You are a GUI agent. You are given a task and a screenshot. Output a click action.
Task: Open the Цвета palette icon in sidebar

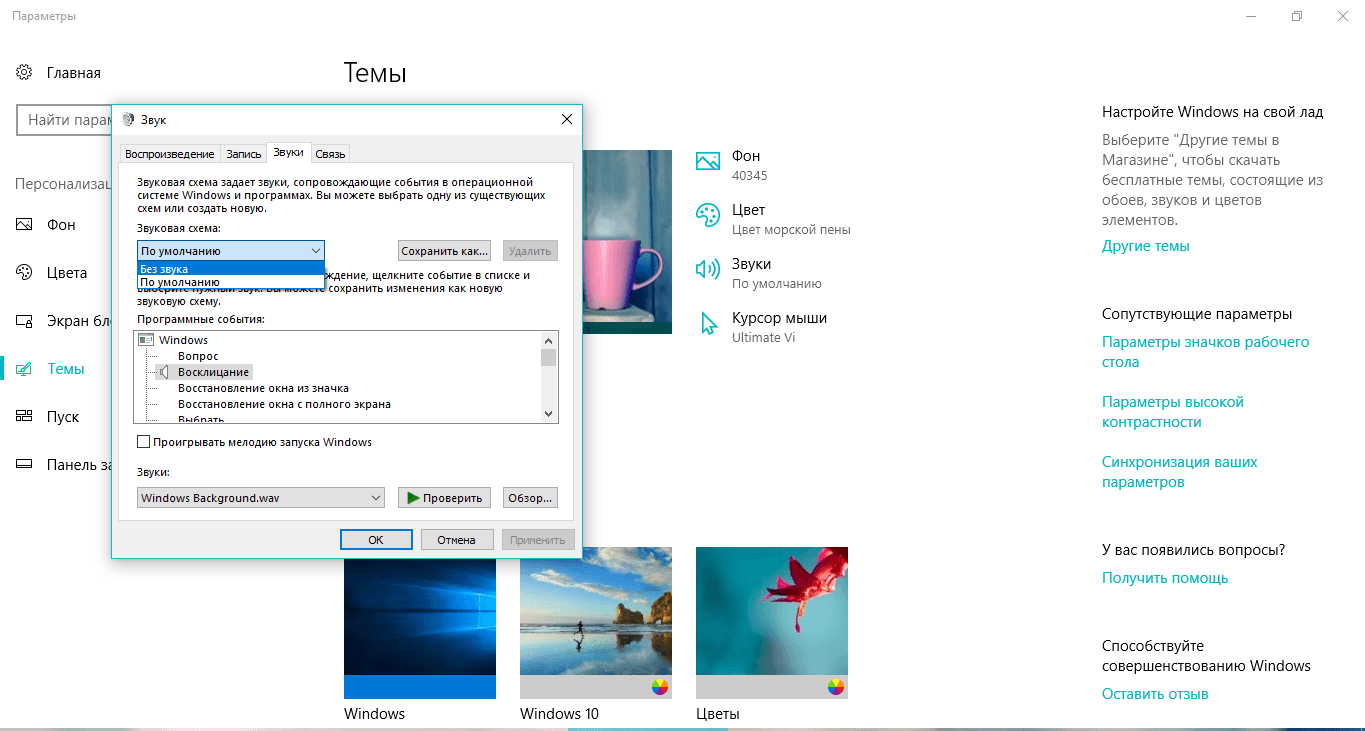click(x=24, y=273)
